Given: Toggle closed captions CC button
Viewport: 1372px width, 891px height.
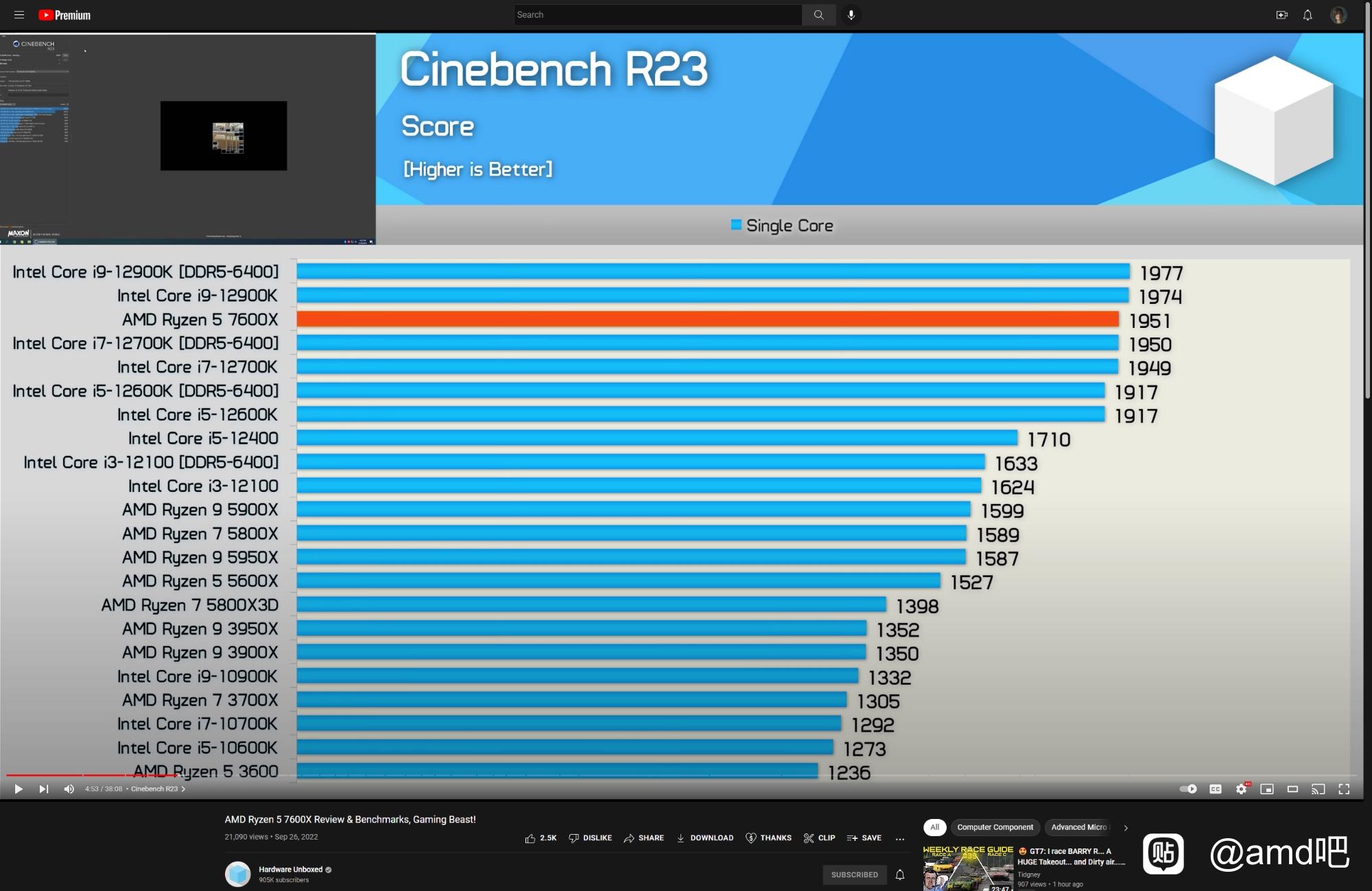Looking at the screenshot, I should 1215,789.
